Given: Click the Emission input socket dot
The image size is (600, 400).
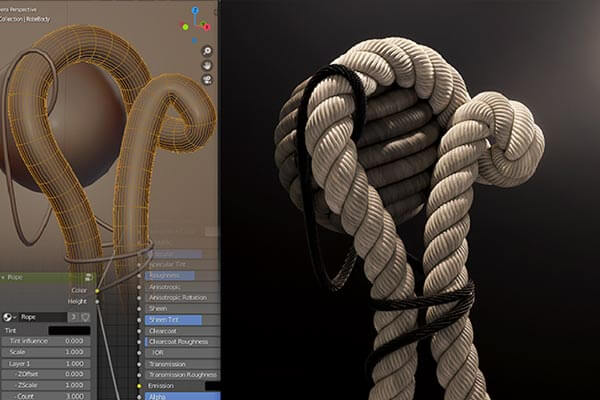Looking at the screenshot, I should [x=139, y=386].
